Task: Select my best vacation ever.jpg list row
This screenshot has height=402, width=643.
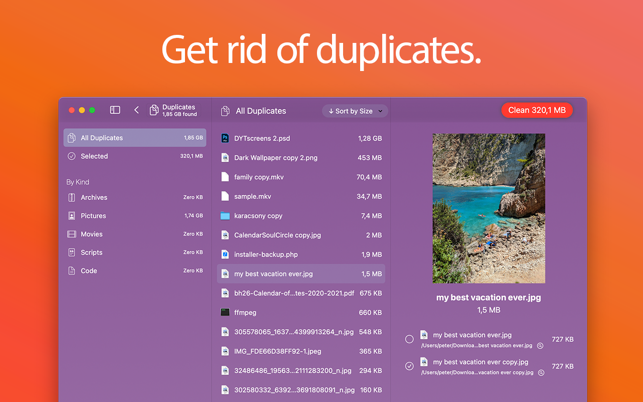Action: [x=301, y=274]
